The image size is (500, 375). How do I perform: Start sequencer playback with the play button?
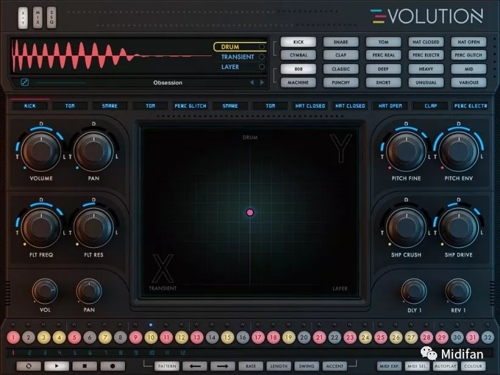pyautogui.click(x=57, y=366)
